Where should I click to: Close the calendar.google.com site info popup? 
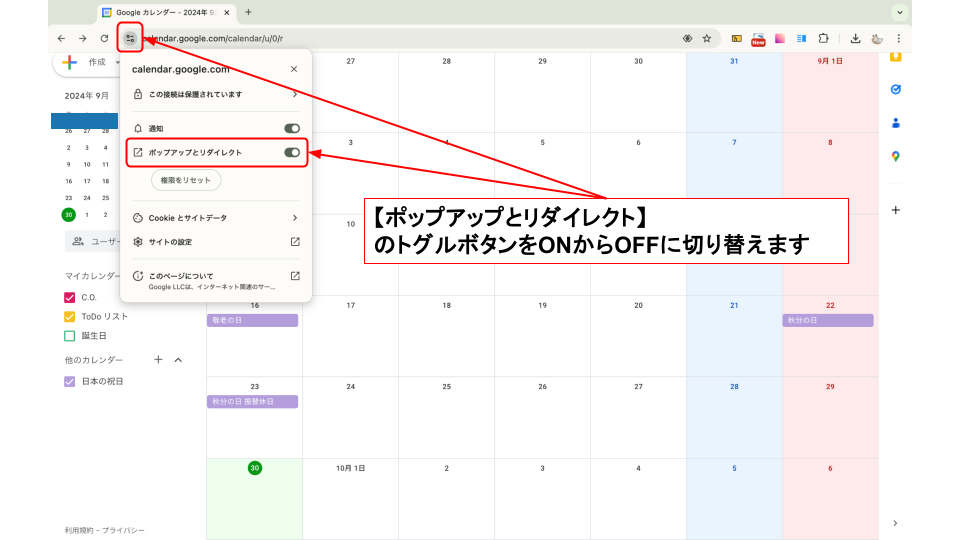click(294, 70)
